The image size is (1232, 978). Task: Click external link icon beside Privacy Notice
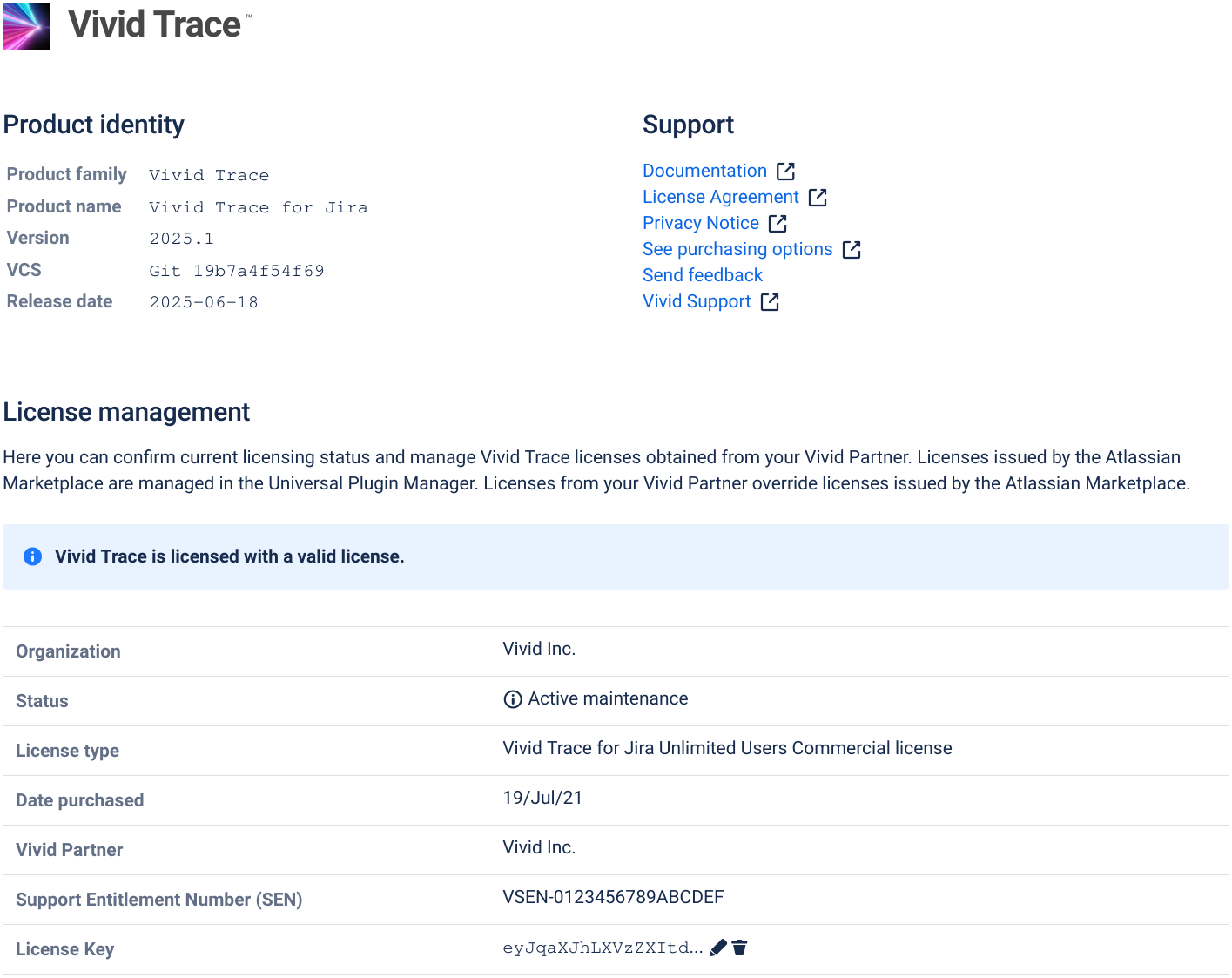coord(778,223)
